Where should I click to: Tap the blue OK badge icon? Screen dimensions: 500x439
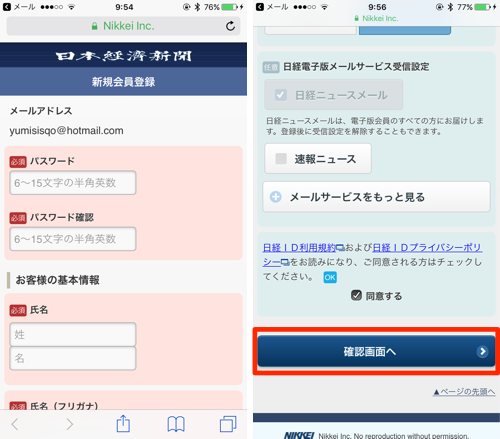click(x=330, y=277)
